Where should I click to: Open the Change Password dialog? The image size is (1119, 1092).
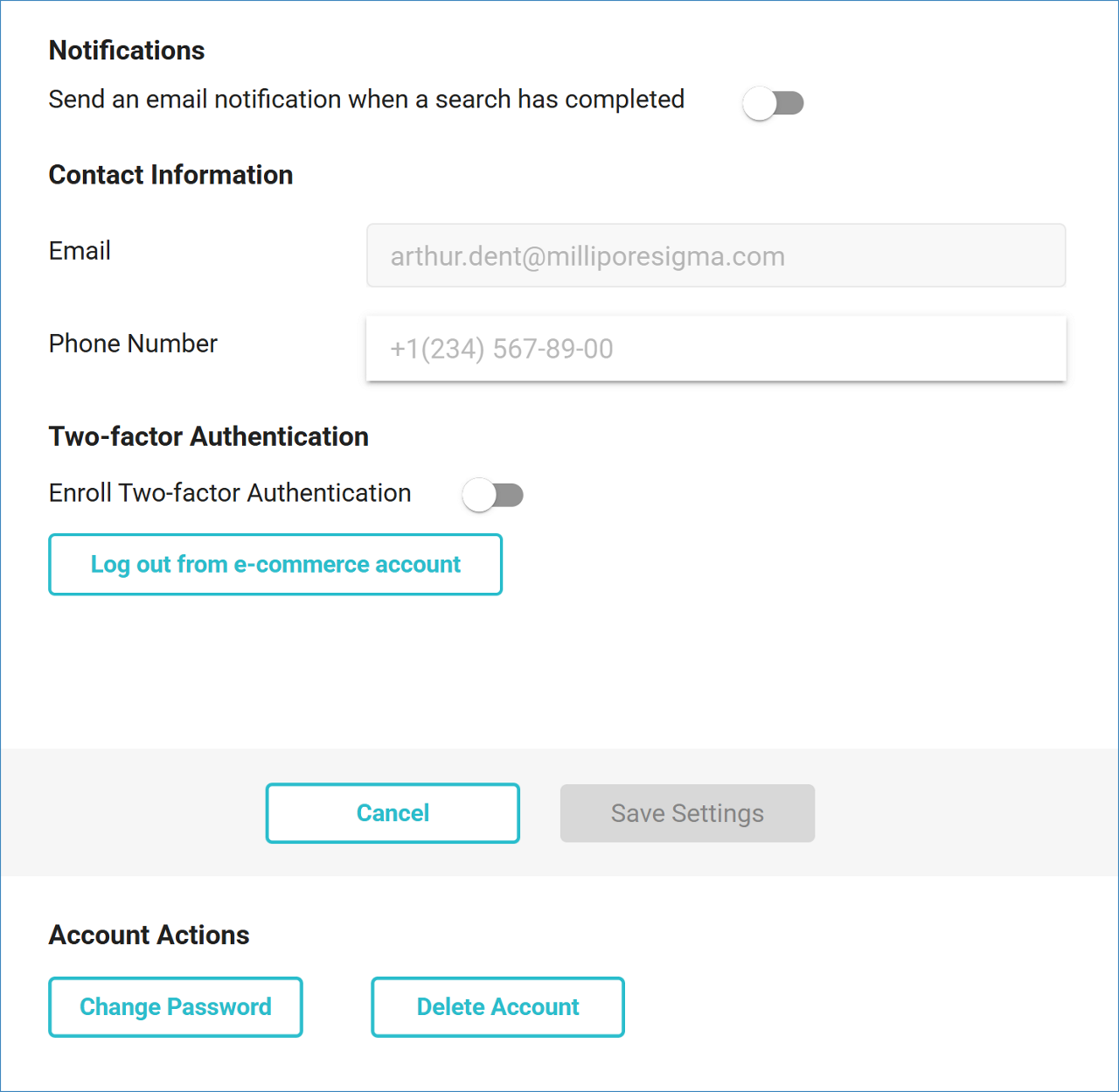(x=176, y=1007)
